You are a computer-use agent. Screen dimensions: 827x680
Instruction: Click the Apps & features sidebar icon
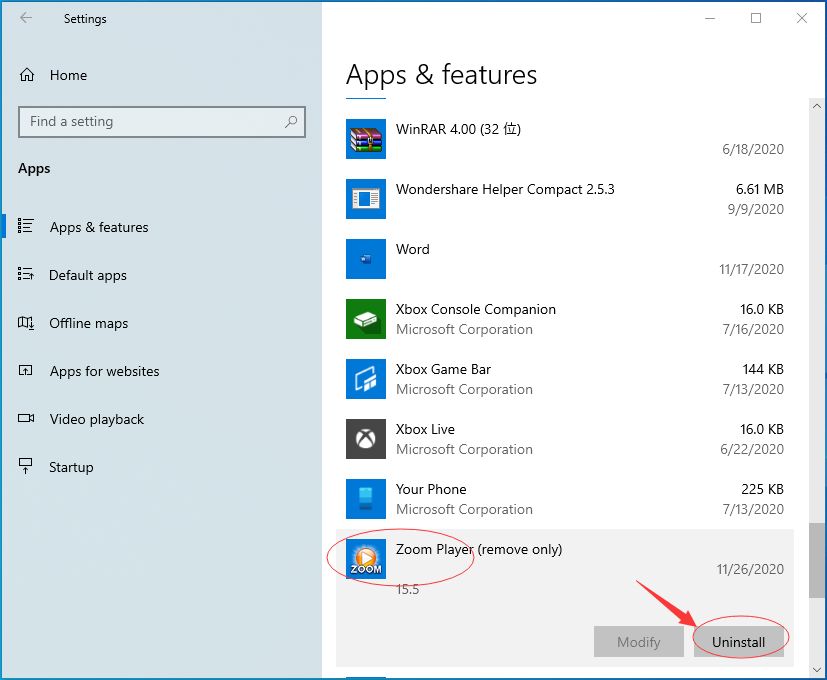[x=25, y=226]
